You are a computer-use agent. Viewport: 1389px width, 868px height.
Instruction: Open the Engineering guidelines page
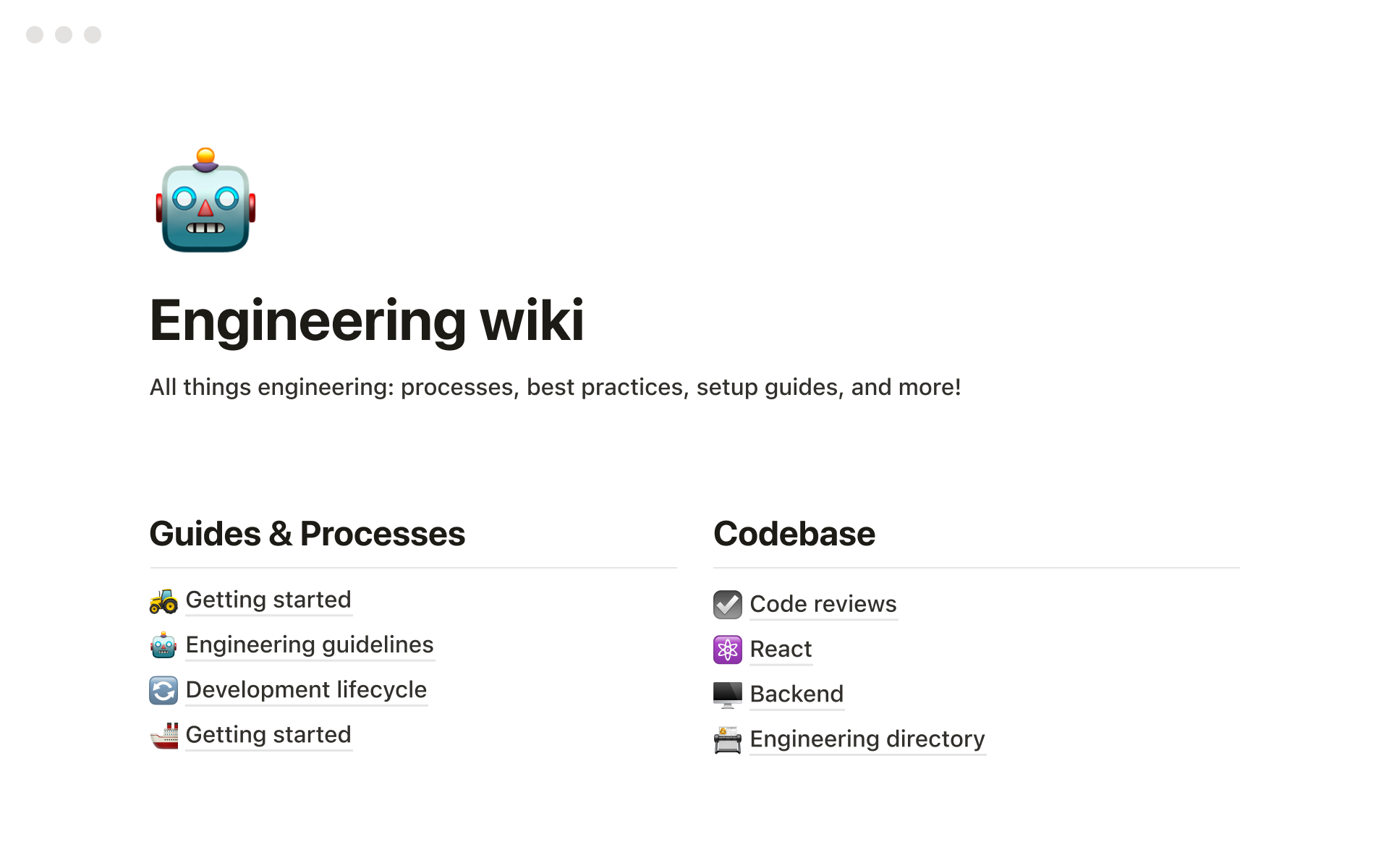pos(310,645)
